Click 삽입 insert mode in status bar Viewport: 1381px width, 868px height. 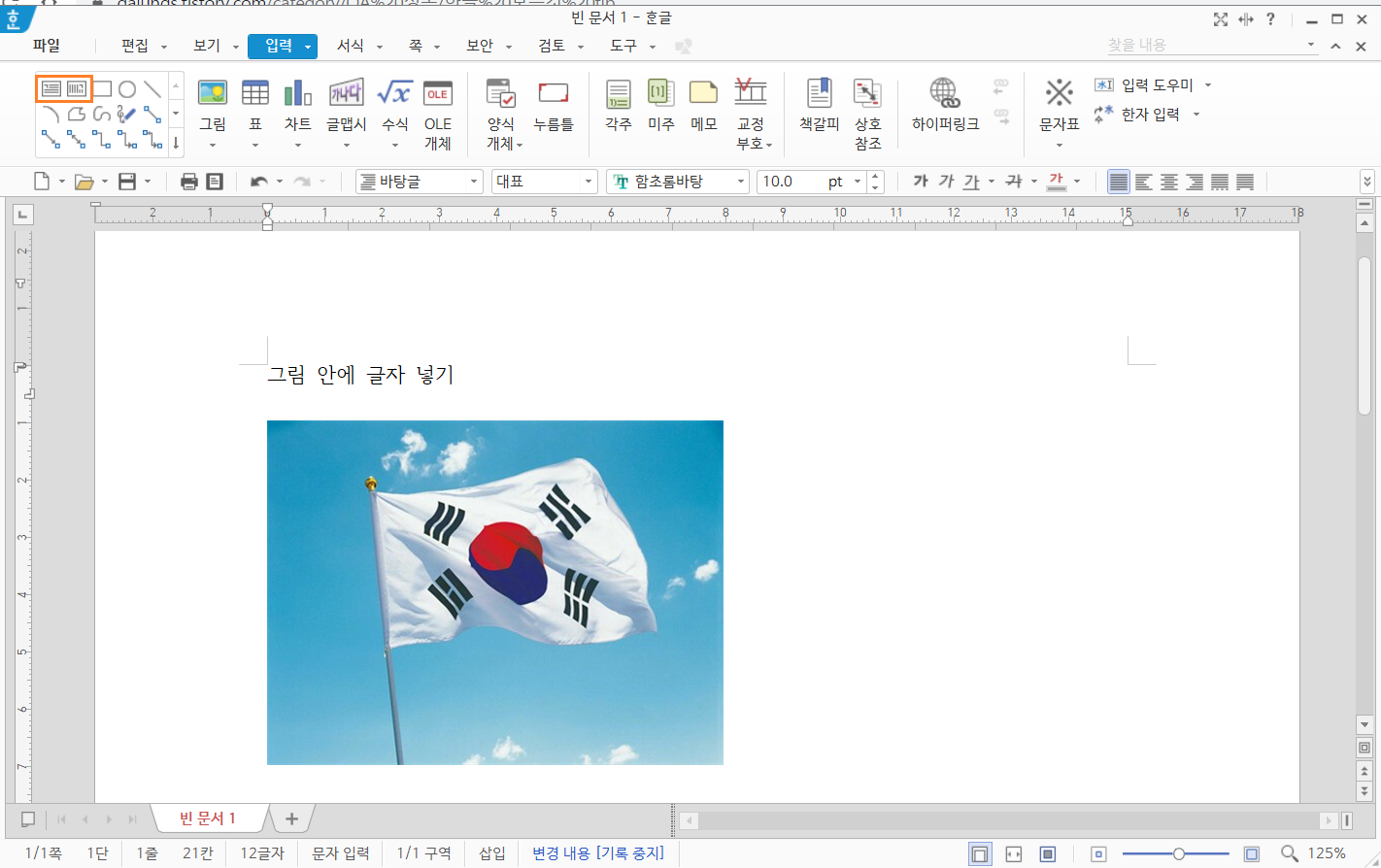(492, 853)
